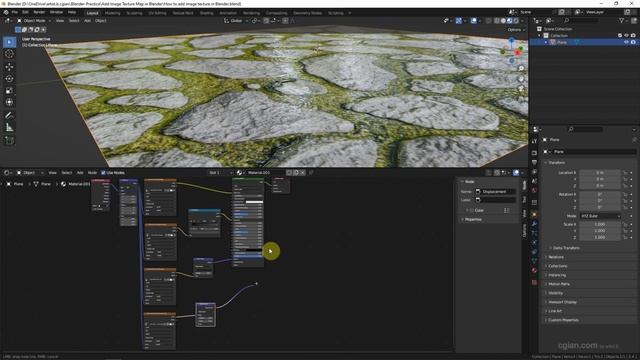Open the World properties tab

point(534,190)
